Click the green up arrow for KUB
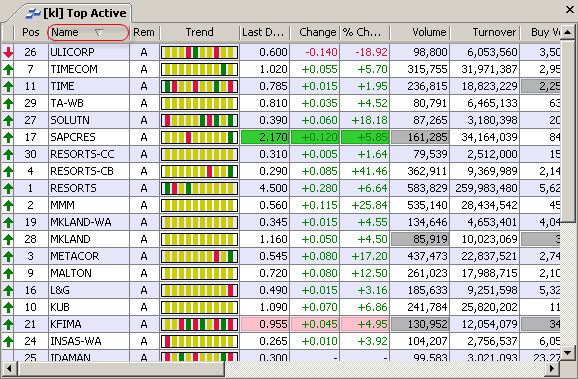 coord(8,307)
